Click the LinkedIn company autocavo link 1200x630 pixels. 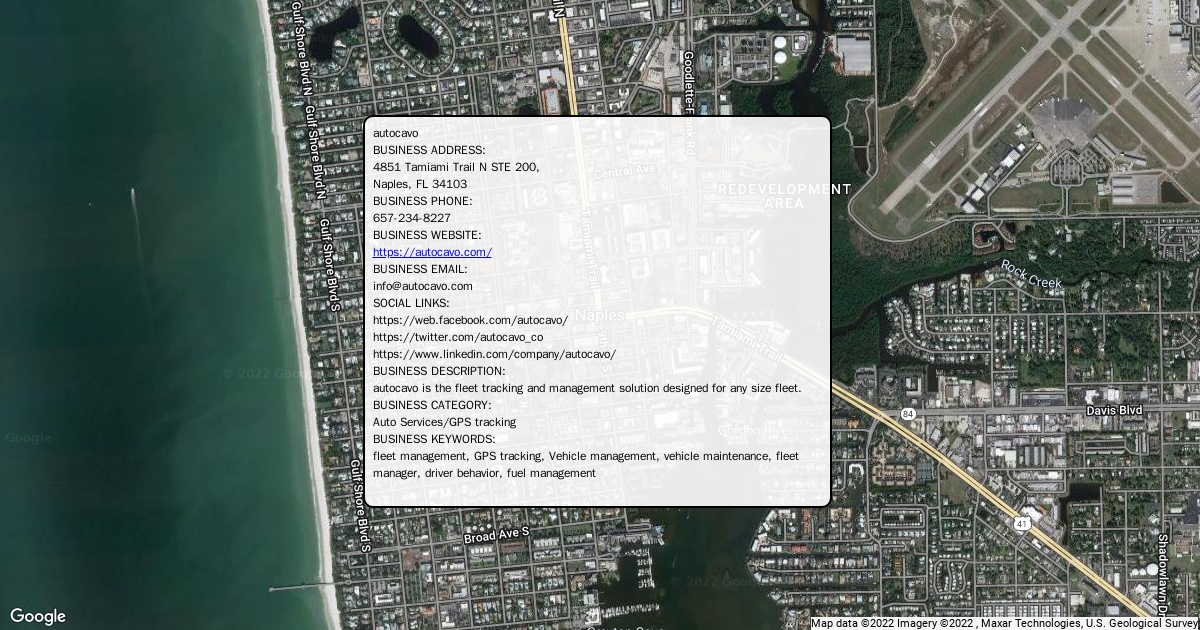pyautogui.click(x=494, y=354)
